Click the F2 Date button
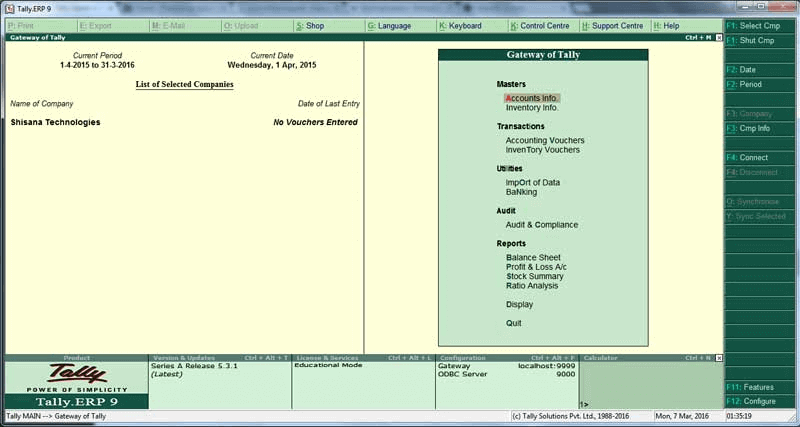Screen dimensions: 800x427 [x=759, y=70]
